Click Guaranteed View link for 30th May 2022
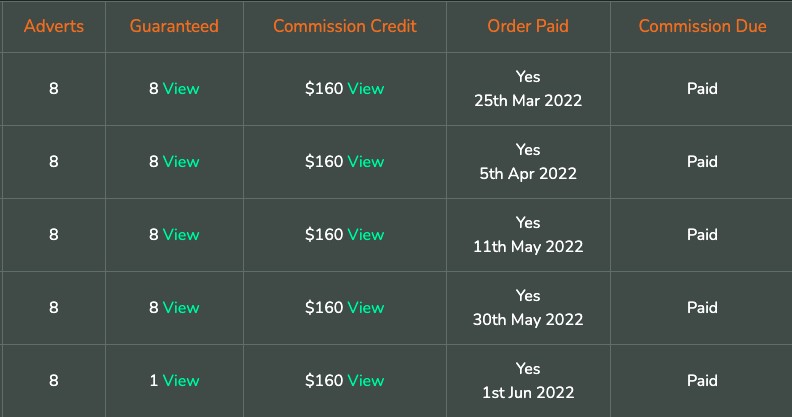This screenshot has height=417, width=792. 181,307
